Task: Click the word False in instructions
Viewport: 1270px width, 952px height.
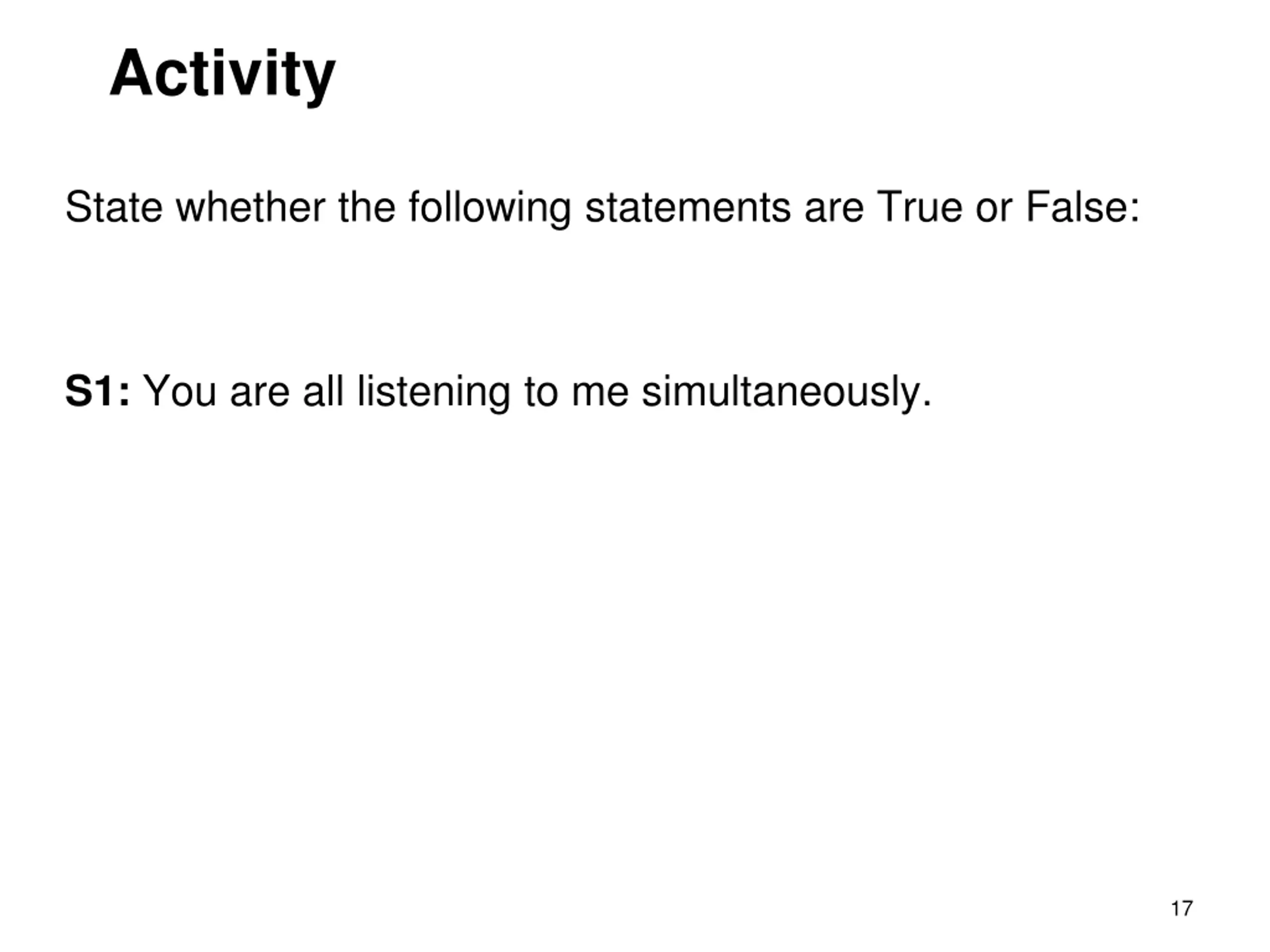Action: pyautogui.click(x=1076, y=207)
